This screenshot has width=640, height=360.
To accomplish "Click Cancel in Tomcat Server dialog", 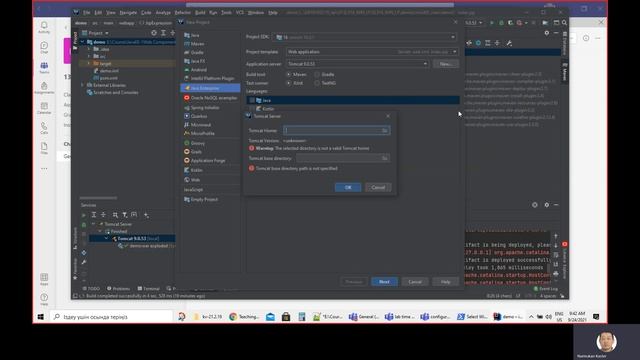I will pyautogui.click(x=378, y=187).
